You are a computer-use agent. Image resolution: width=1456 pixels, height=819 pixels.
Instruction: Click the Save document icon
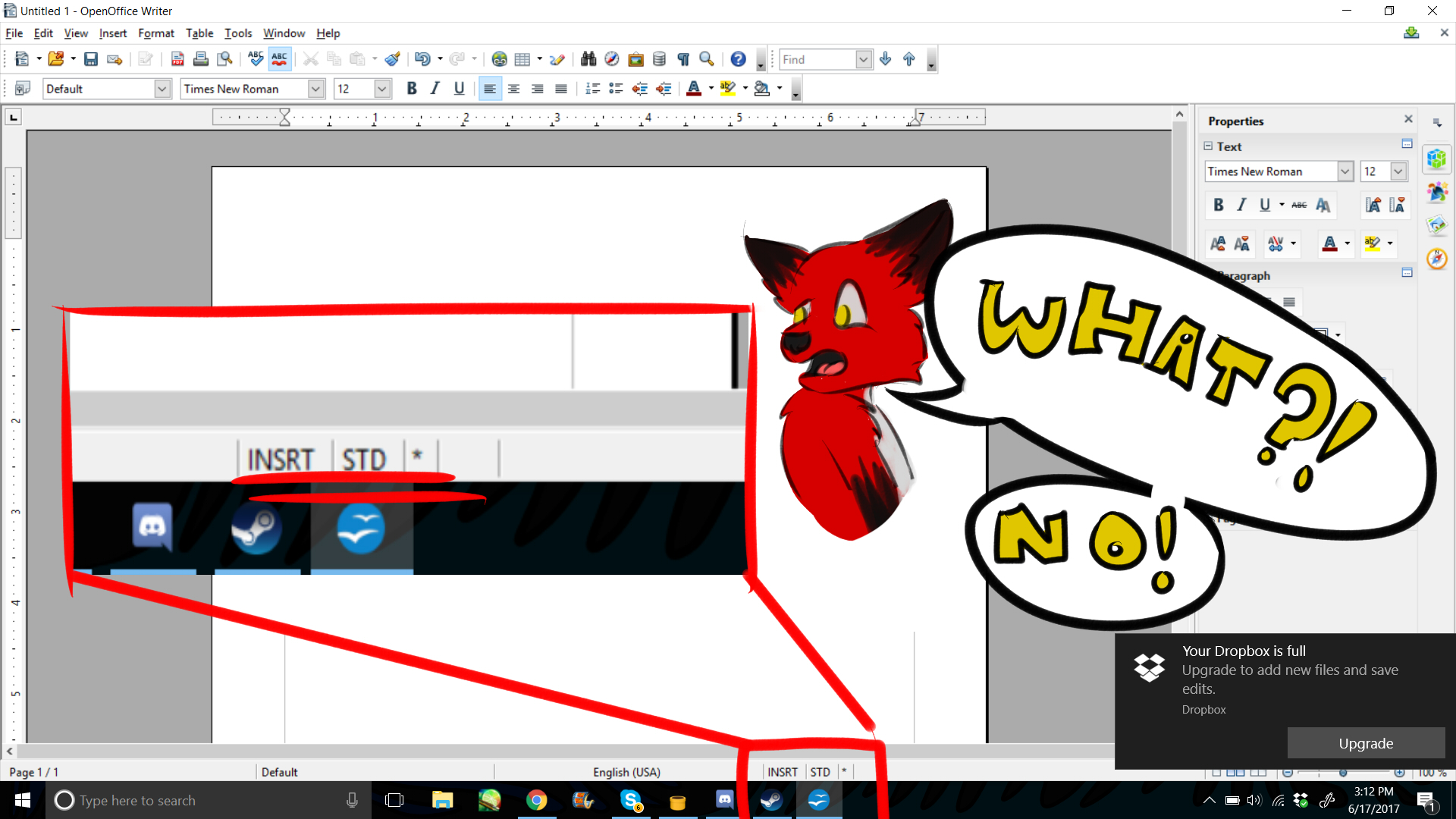click(91, 59)
